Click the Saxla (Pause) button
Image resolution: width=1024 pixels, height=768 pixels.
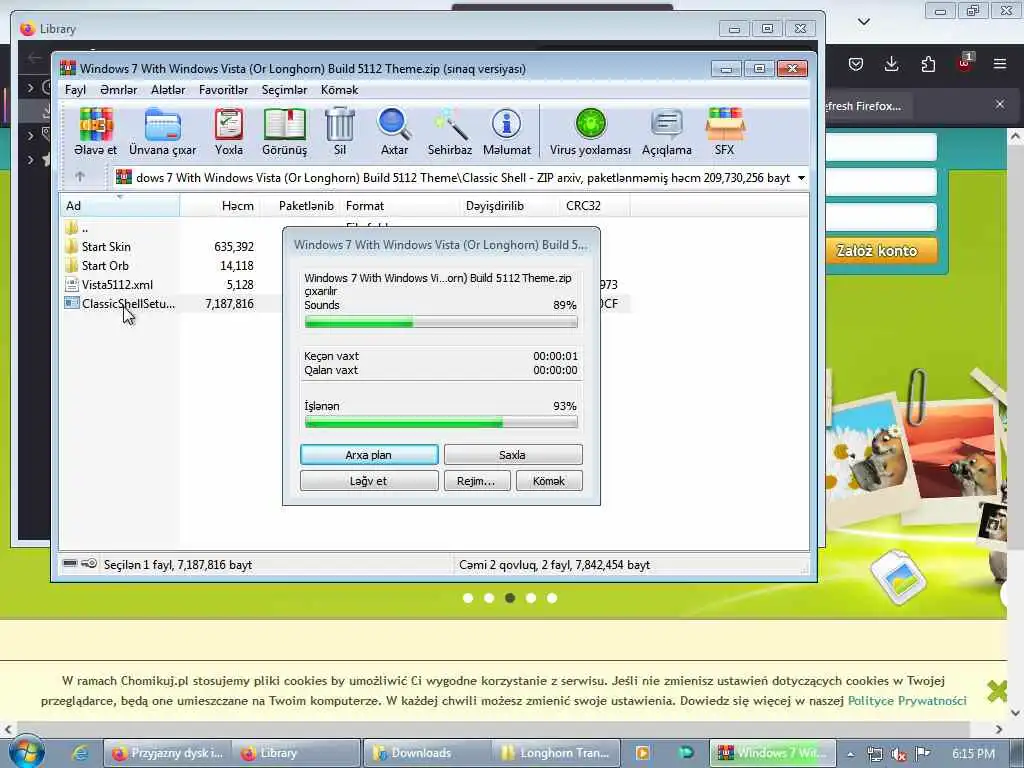pos(513,455)
